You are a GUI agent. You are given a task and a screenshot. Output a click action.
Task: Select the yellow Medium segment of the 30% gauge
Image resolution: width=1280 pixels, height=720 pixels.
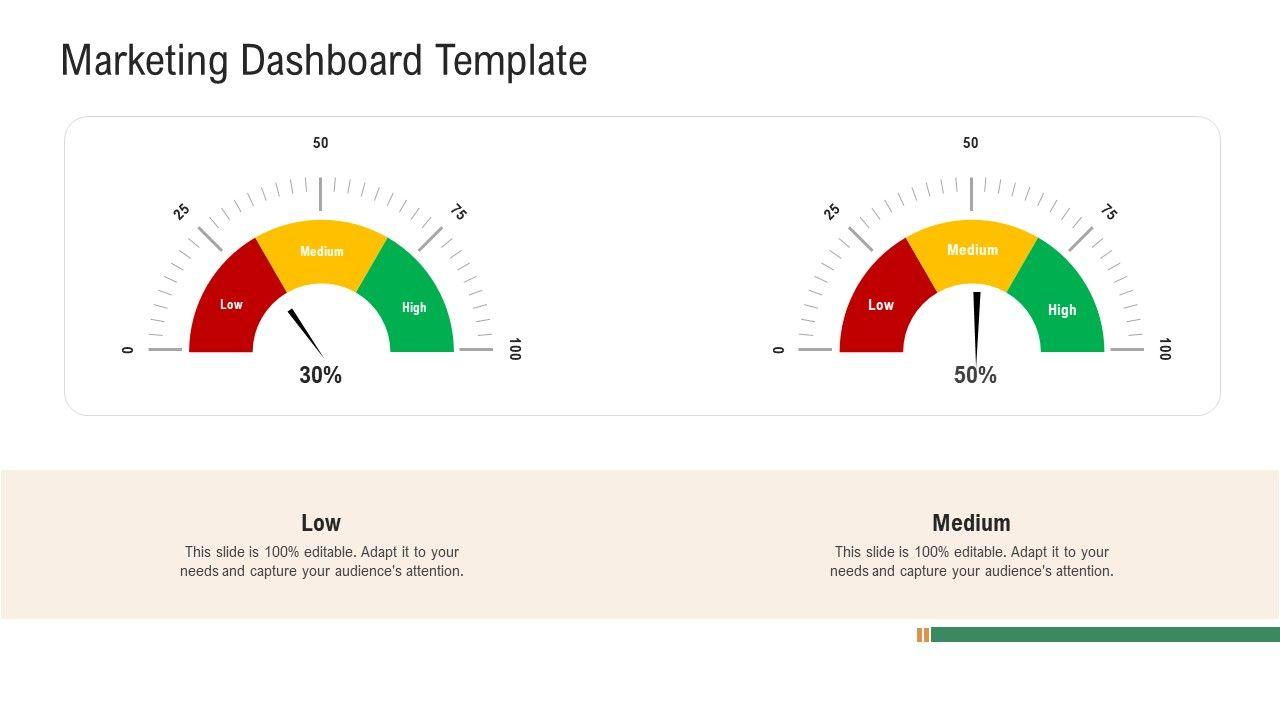pyautogui.click(x=321, y=251)
